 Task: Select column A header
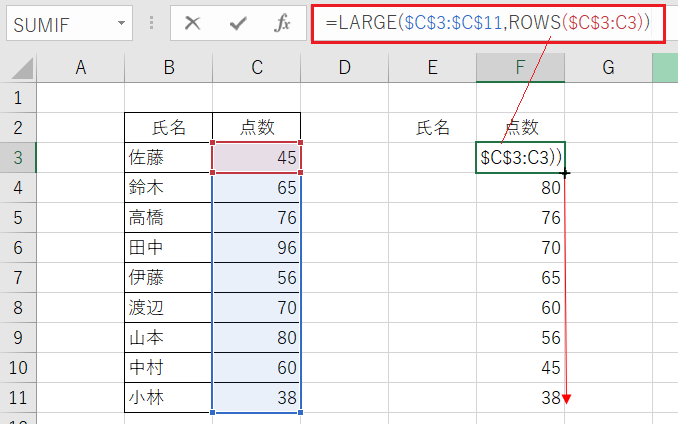[80, 67]
